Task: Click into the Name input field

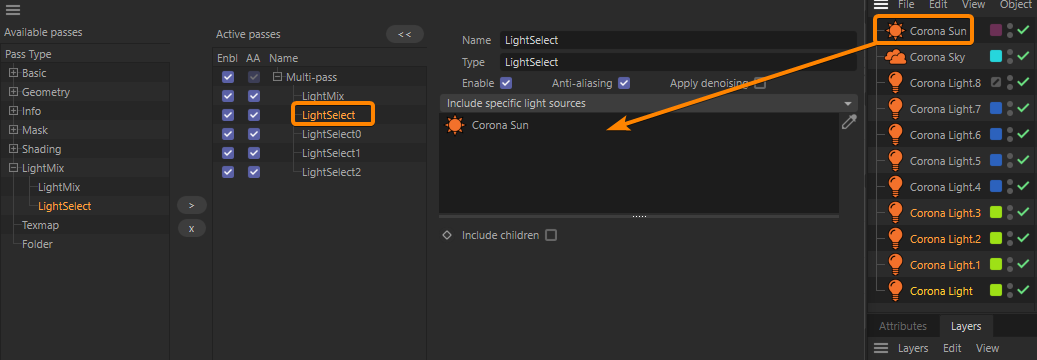Action: click(678, 40)
